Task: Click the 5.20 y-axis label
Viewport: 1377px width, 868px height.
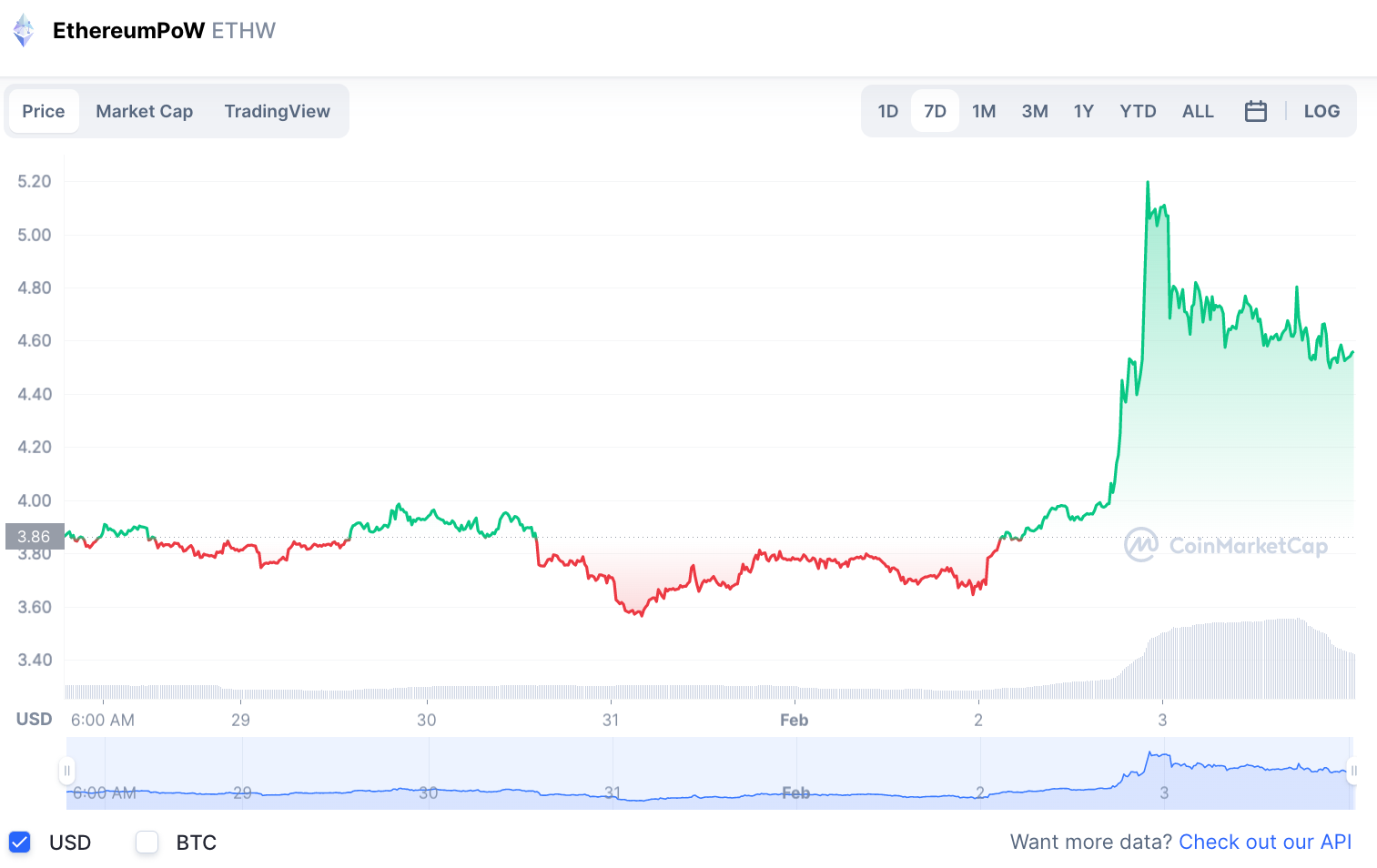Action: 35,181
